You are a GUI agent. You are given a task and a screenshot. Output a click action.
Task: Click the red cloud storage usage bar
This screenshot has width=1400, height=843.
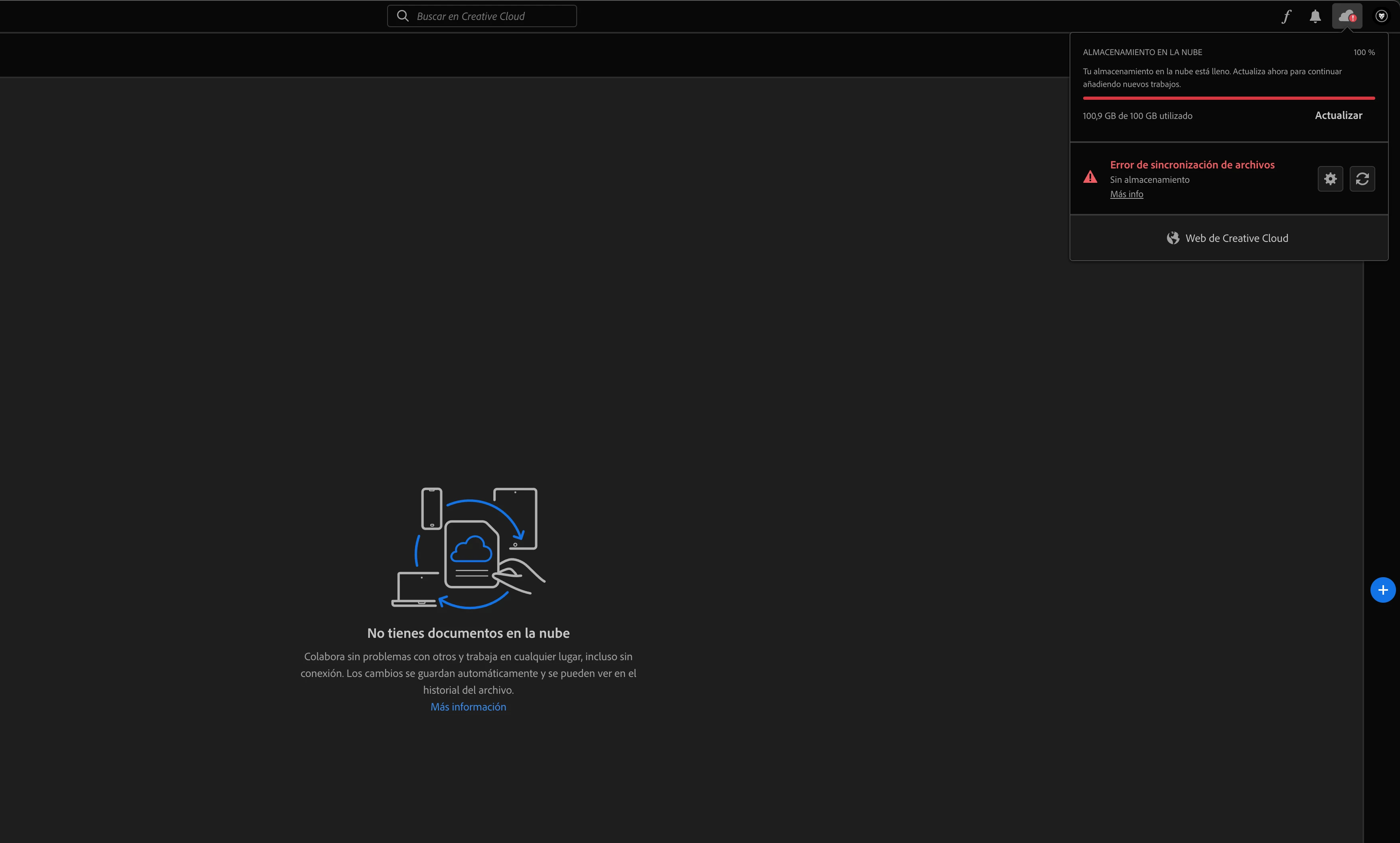point(1228,98)
